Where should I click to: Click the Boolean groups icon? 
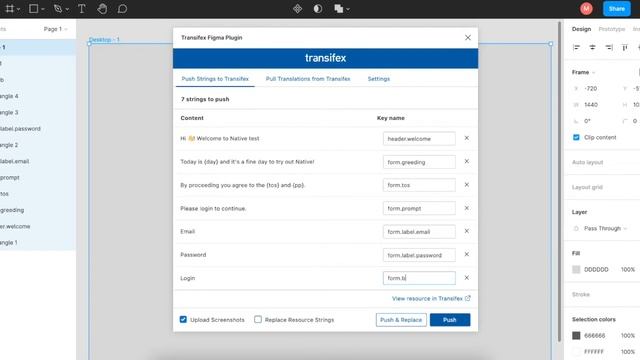338,9
